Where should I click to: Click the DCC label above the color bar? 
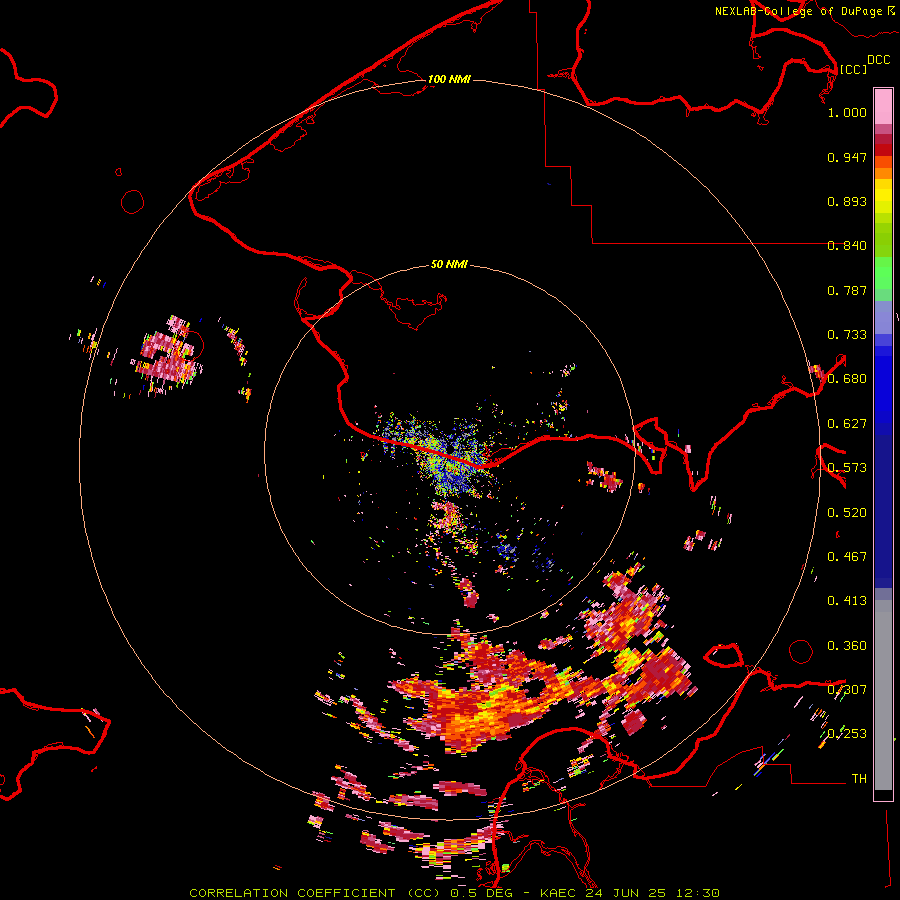click(x=878, y=60)
